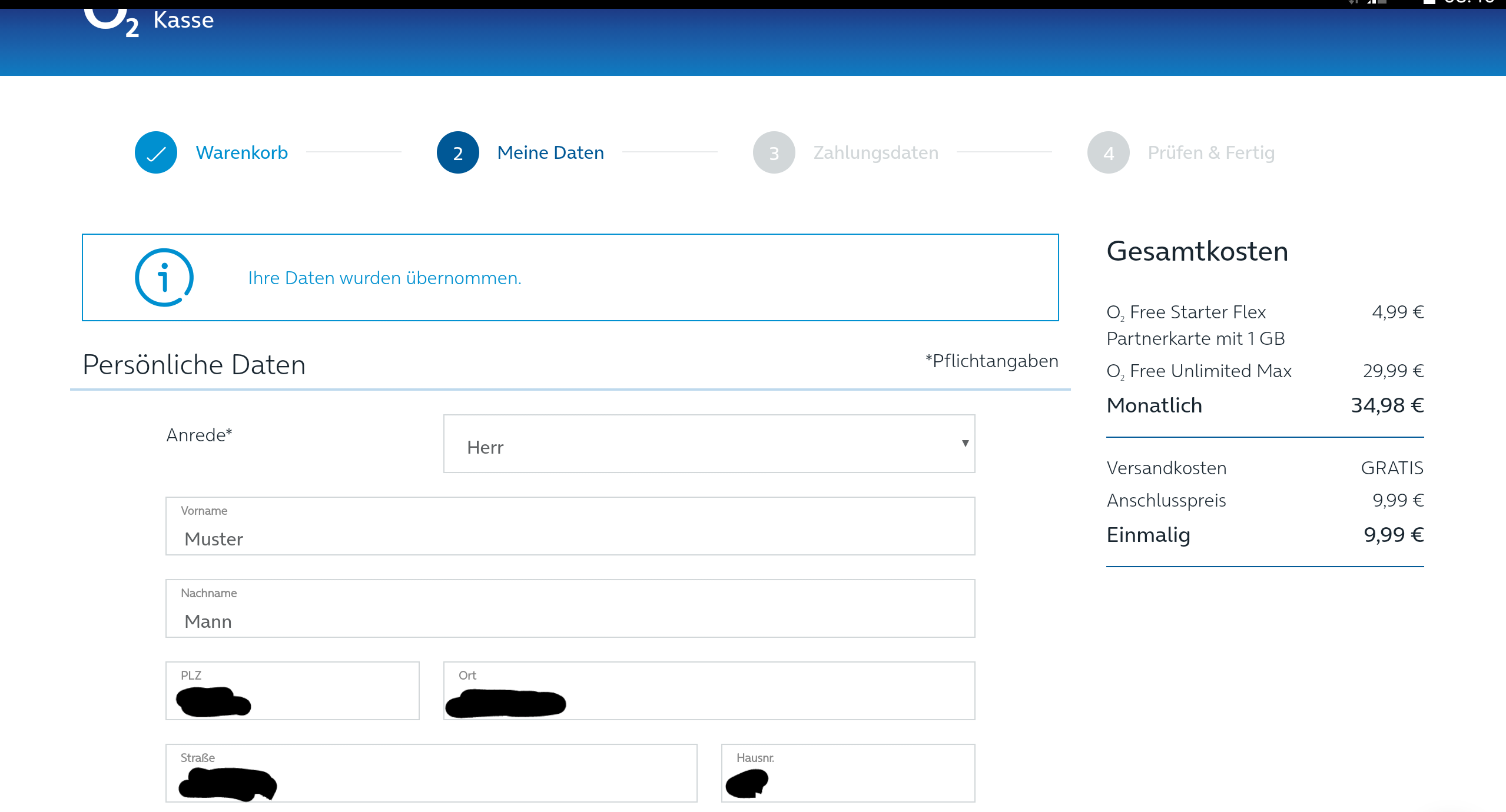Click the Anschlusspreis label
This screenshot has width=1506, height=812.
pyautogui.click(x=1166, y=500)
